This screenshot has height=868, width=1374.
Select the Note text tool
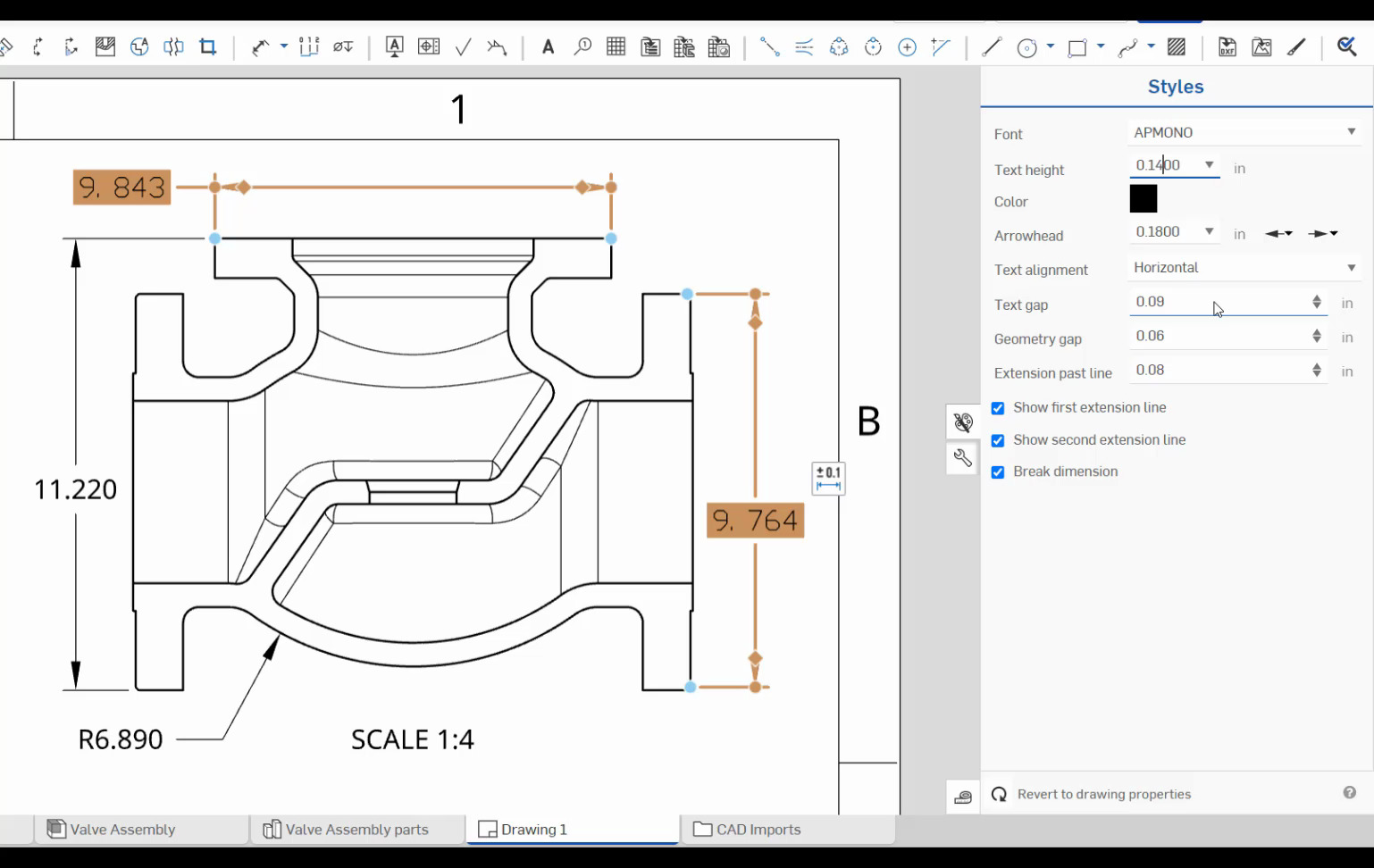548,47
